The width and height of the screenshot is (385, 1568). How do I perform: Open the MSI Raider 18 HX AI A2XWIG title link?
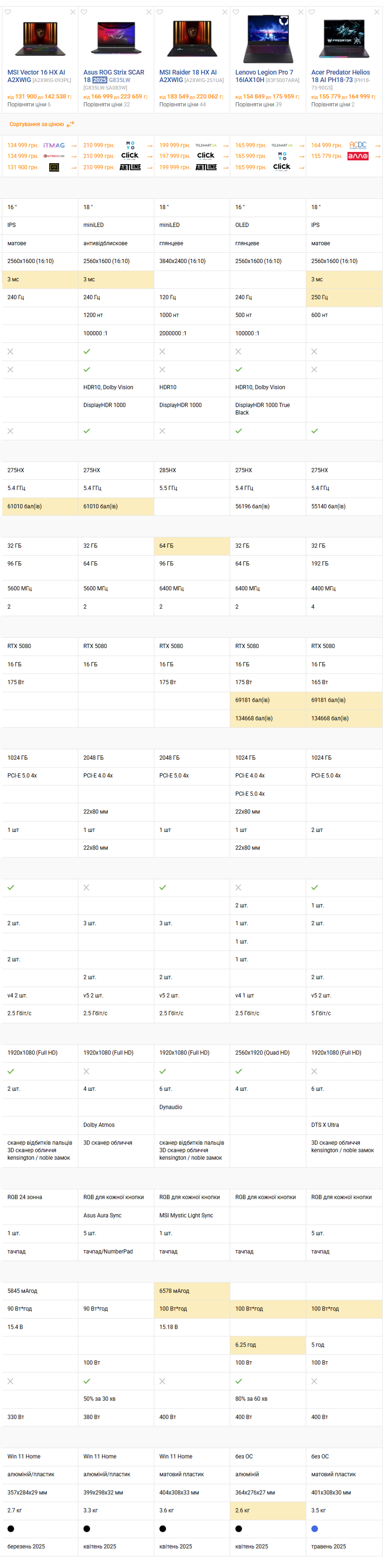(x=188, y=76)
